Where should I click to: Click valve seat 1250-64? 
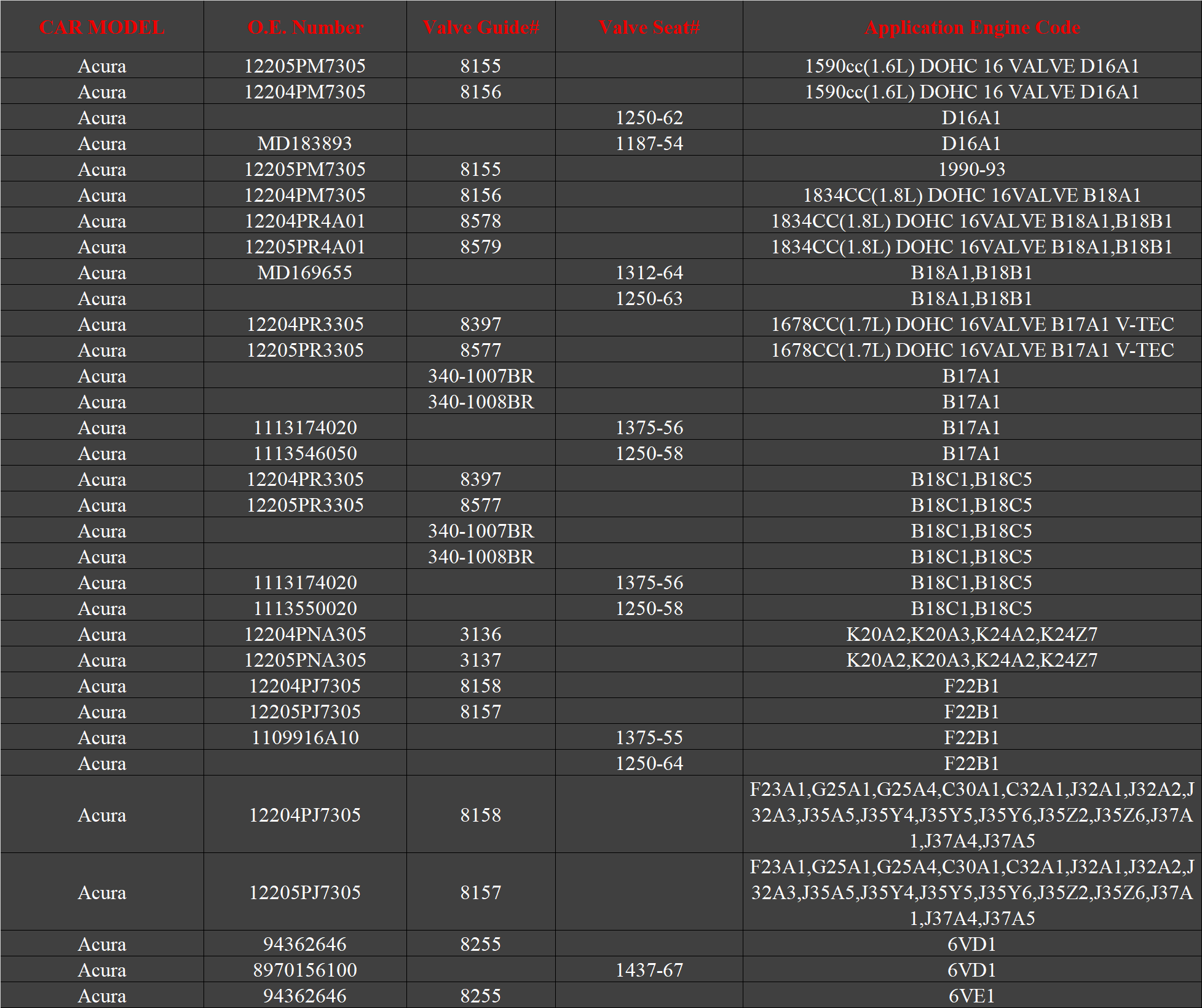click(x=649, y=763)
